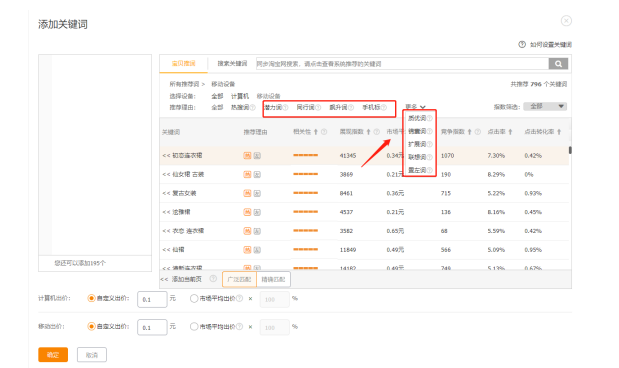This screenshot has height=368, width=619.
Task: Click relevance bar in the 3582 row
Action: pos(306,231)
